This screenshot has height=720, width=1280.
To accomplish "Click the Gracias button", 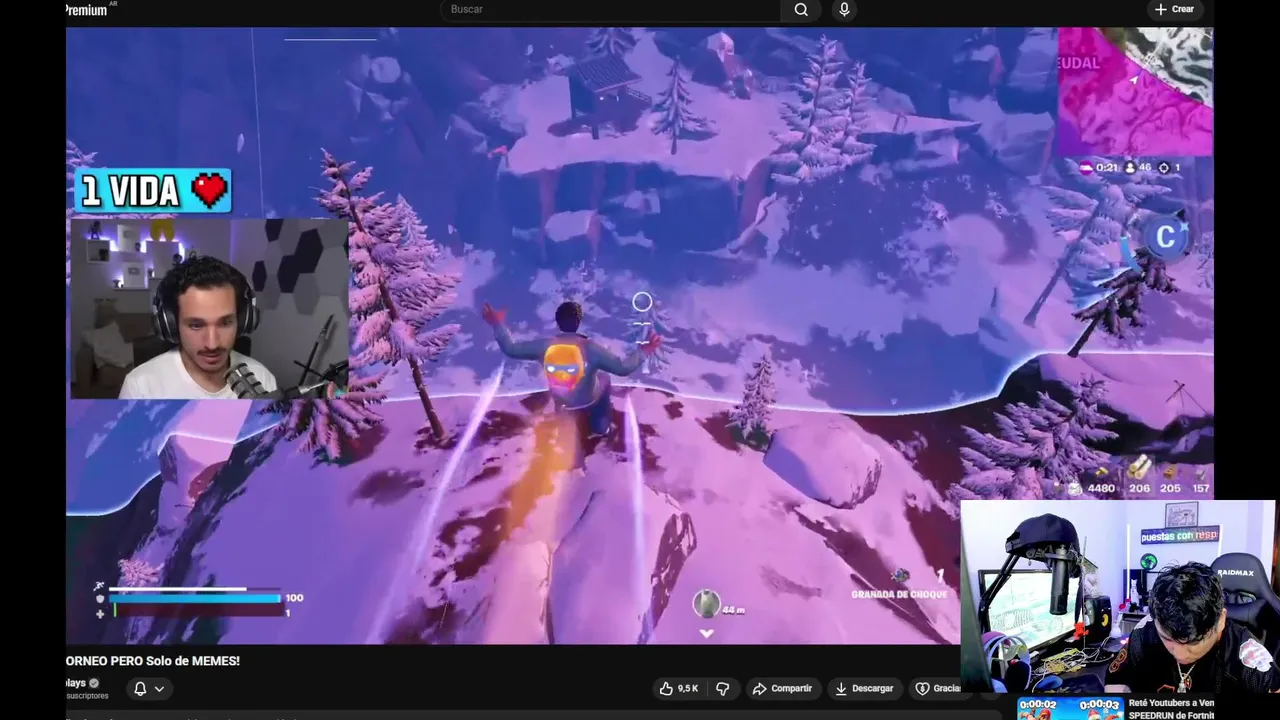I will 936,688.
